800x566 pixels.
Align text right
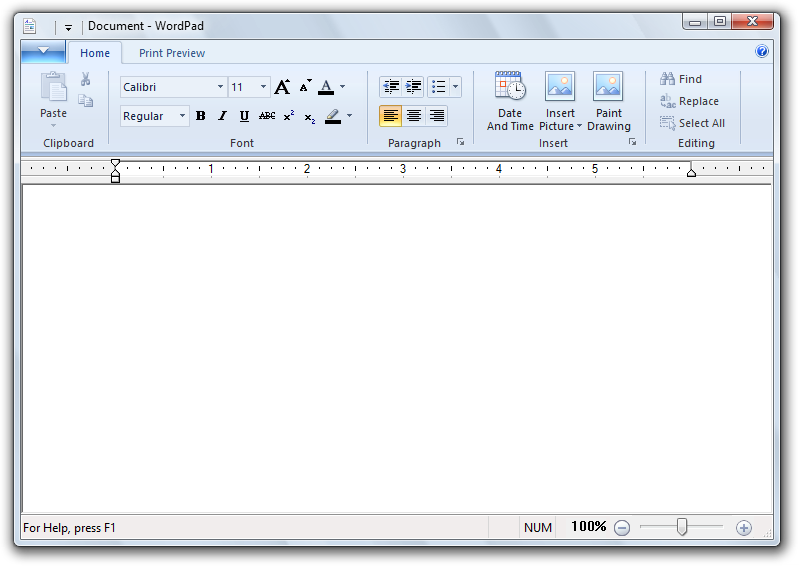click(437, 116)
